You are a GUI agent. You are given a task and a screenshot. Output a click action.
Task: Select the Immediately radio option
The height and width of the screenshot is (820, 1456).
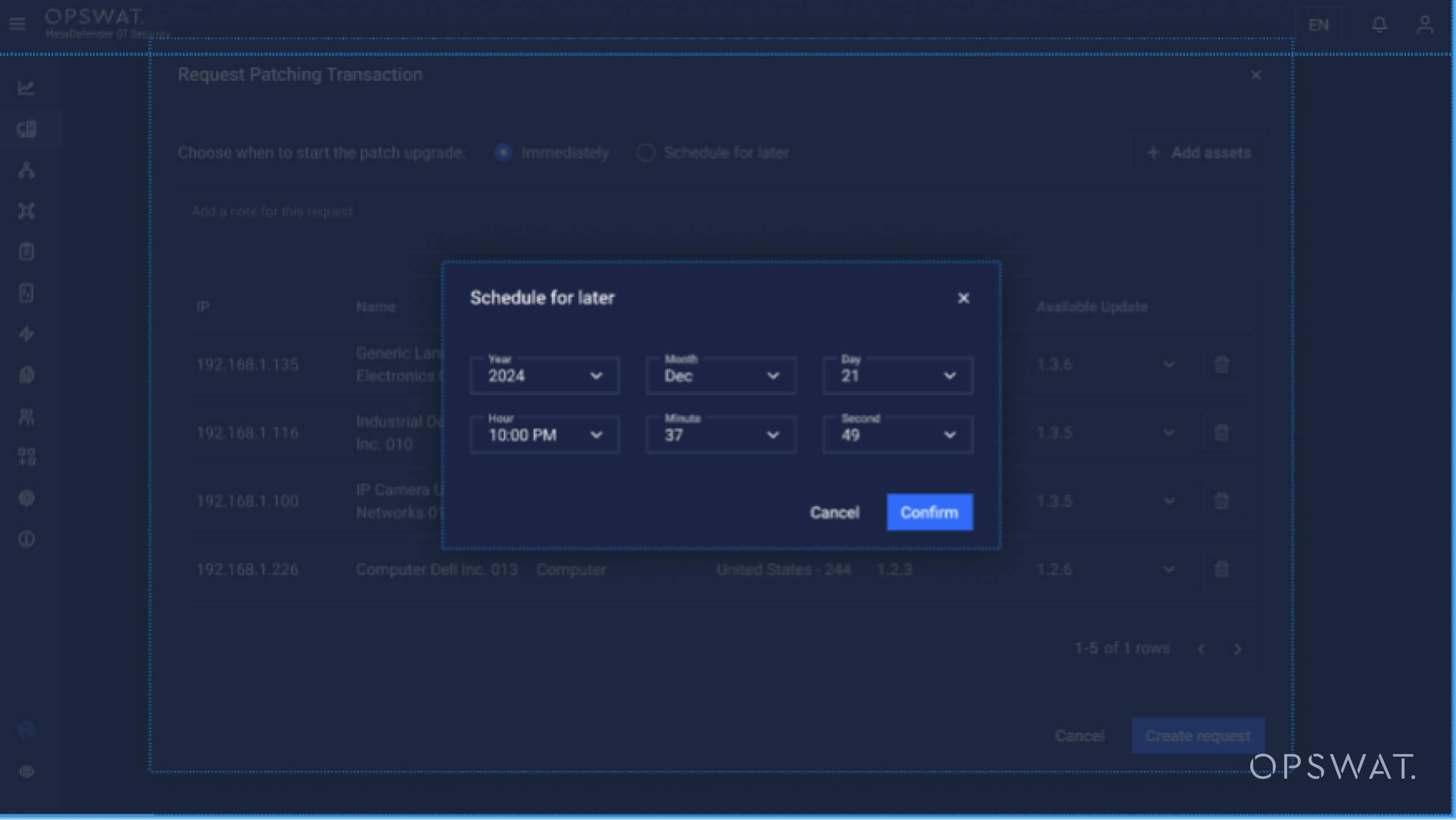point(503,153)
